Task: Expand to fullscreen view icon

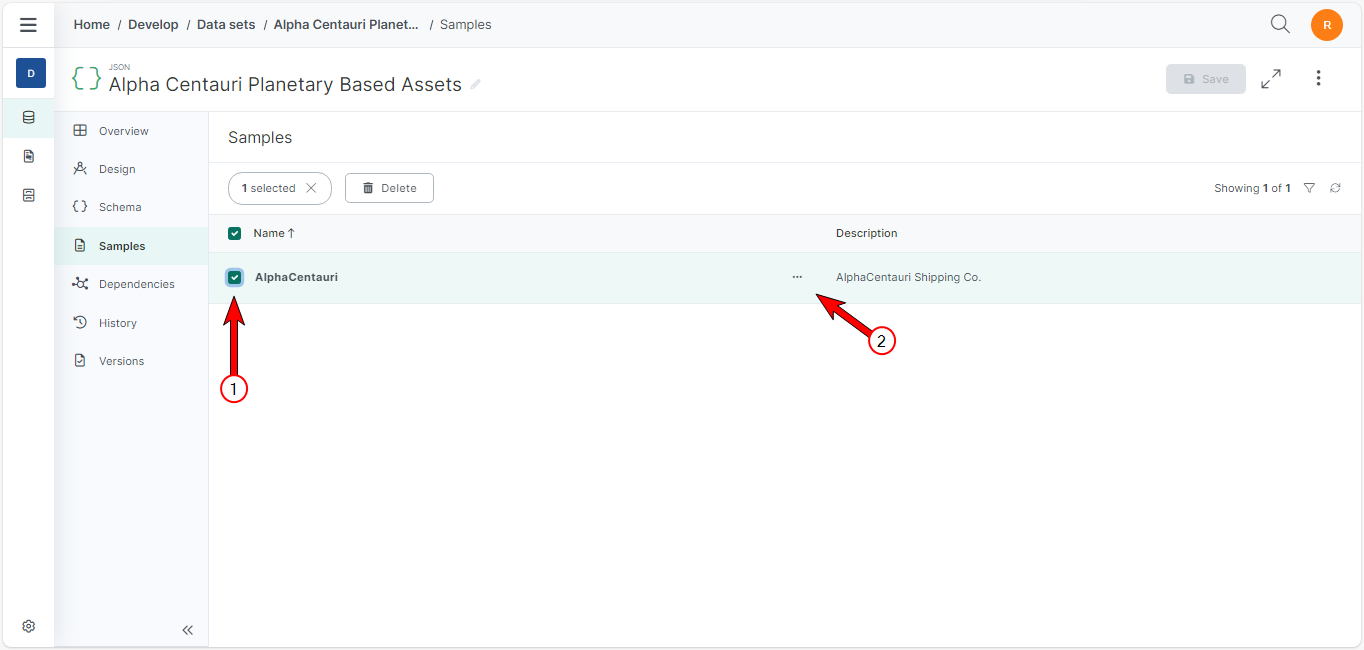Action: 1271,79
